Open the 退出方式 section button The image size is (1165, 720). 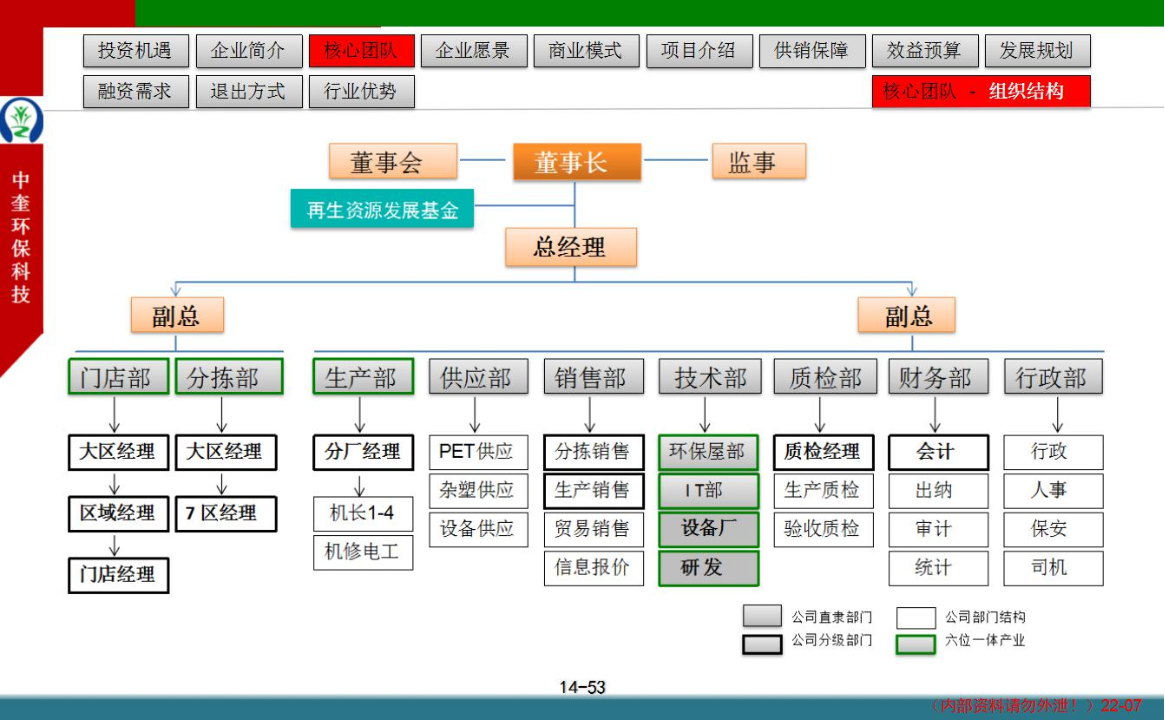point(249,91)
